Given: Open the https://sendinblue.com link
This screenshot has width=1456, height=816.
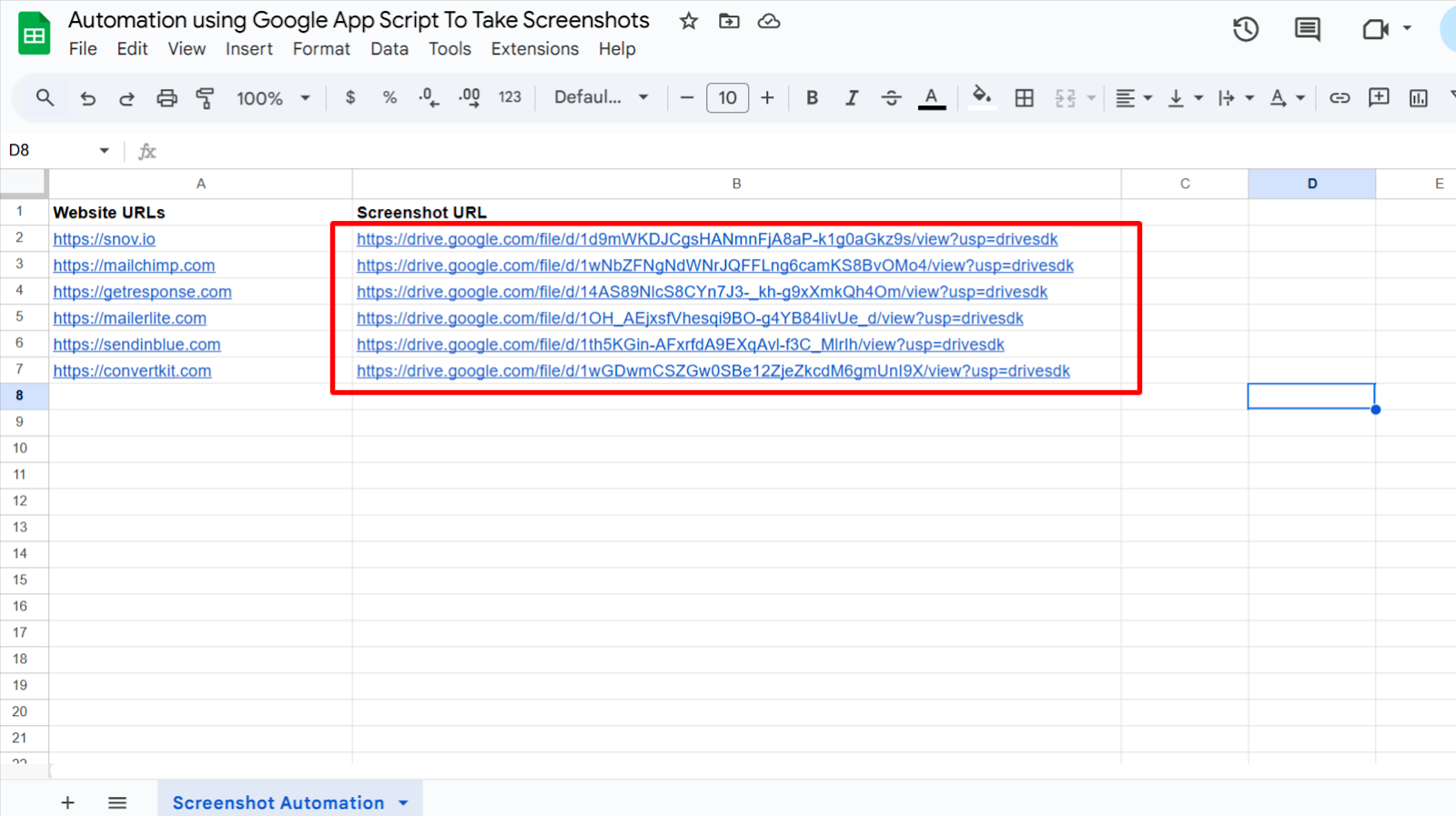Looking at the screenshot, I should click(136, 345).
